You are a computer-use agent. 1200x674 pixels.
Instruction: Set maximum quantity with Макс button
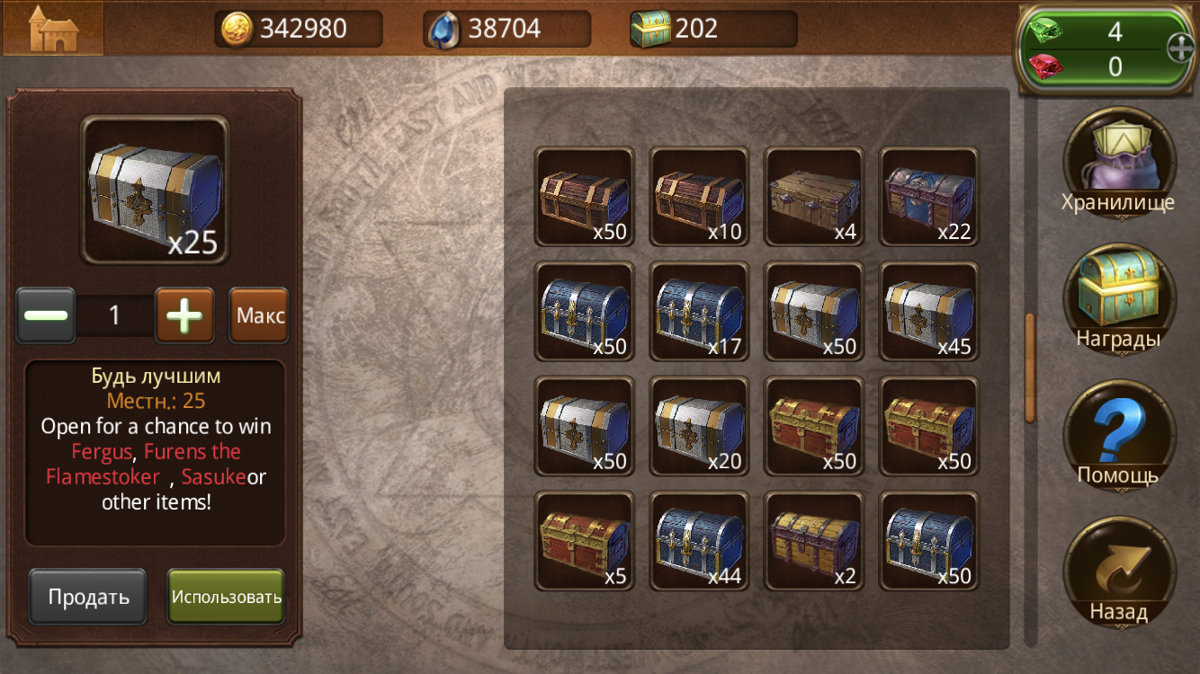[x=259, y=316]
